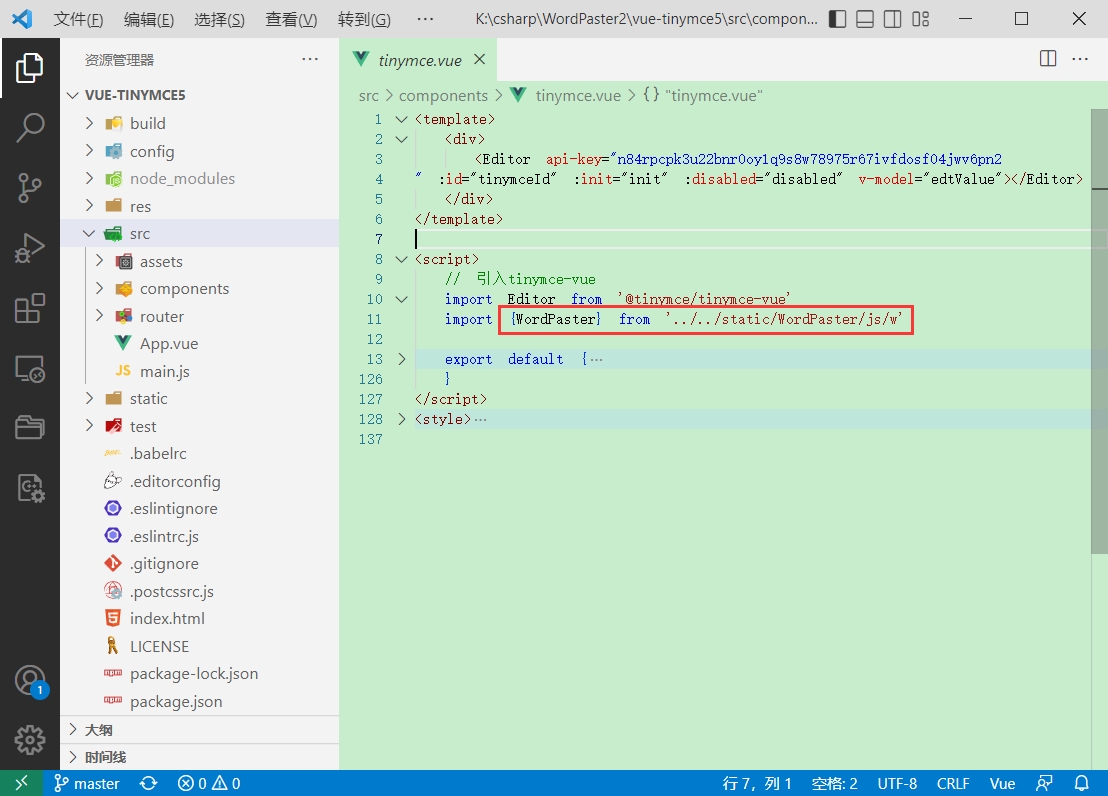Viewport: 1108px width, 796px height.
Task: Unfold the export default block at line 13
Action: (x=402, y=359)
